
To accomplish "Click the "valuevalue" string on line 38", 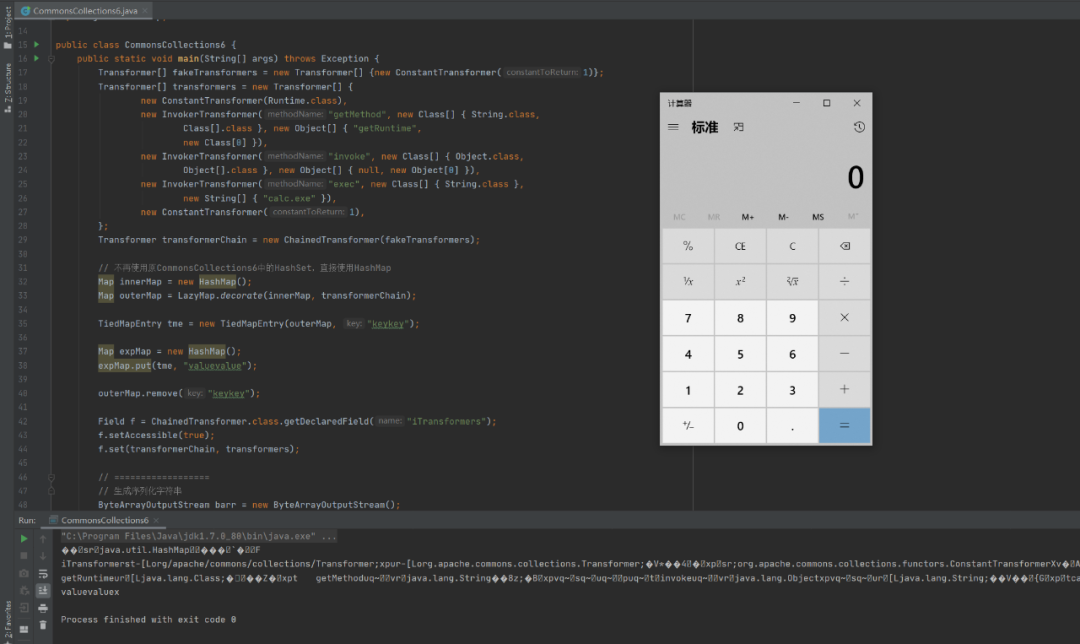I will click(x=215, y=366).
